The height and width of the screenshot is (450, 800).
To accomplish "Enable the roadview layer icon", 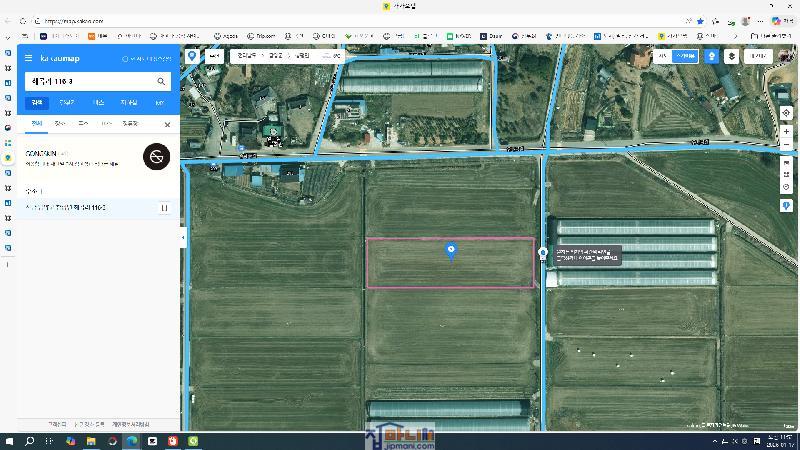I will 711,57.
